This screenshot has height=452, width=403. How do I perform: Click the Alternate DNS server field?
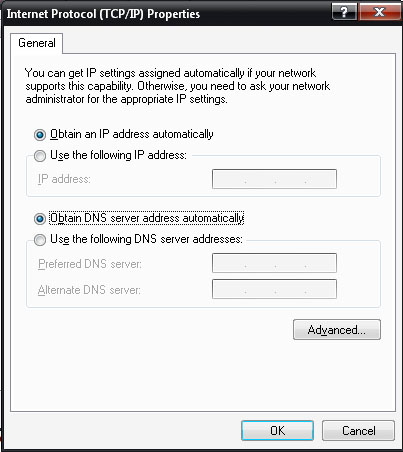274,289
